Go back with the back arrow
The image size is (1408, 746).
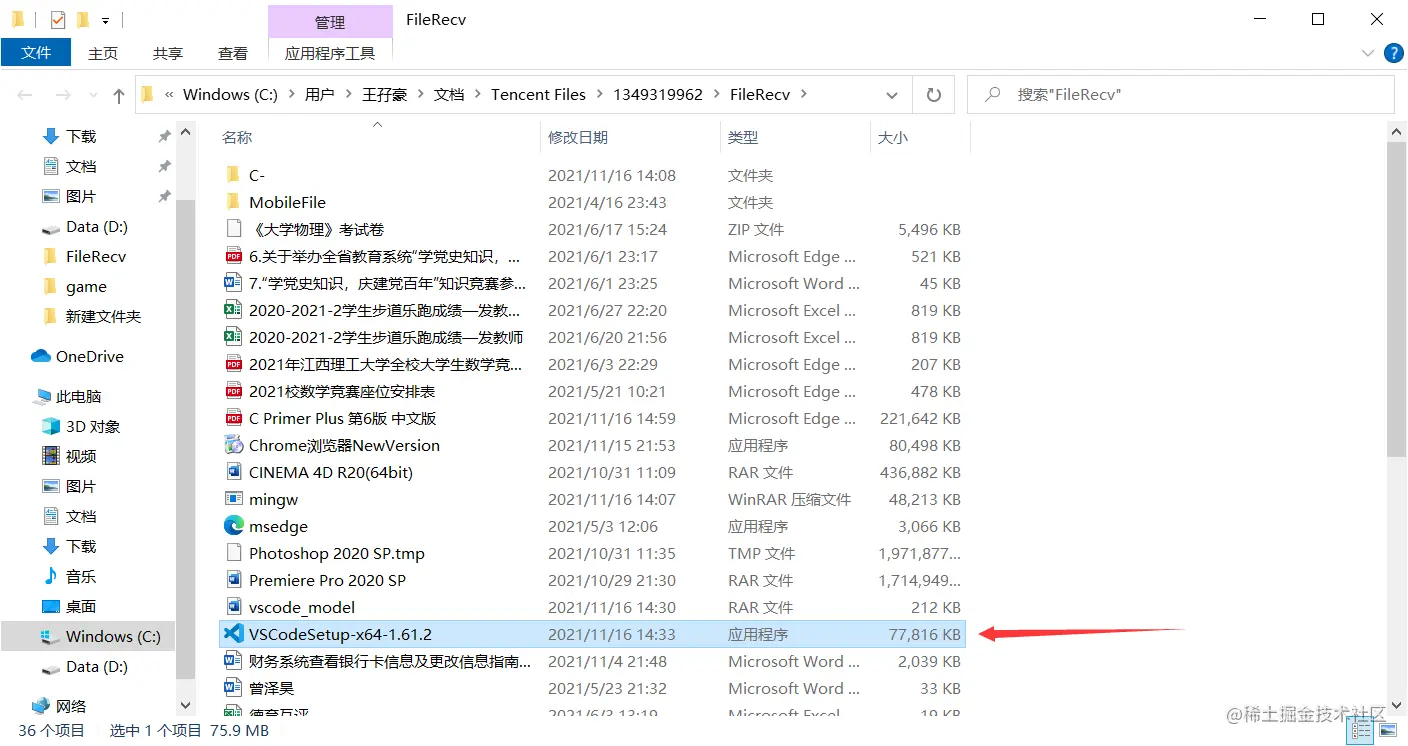pyautogui.click(x=26, y=95)
